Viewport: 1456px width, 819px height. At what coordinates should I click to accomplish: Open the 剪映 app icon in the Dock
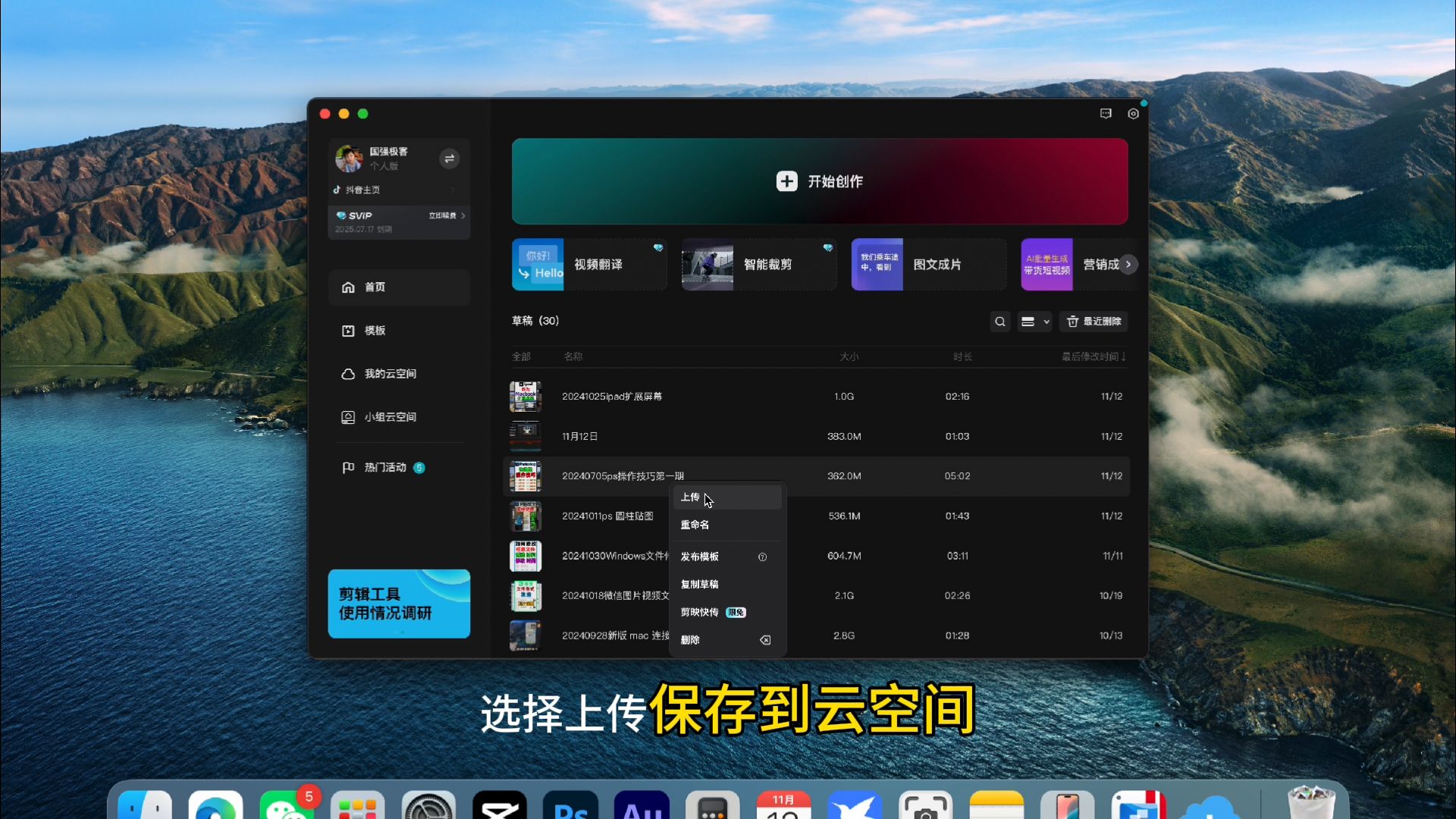click(500, 805)
